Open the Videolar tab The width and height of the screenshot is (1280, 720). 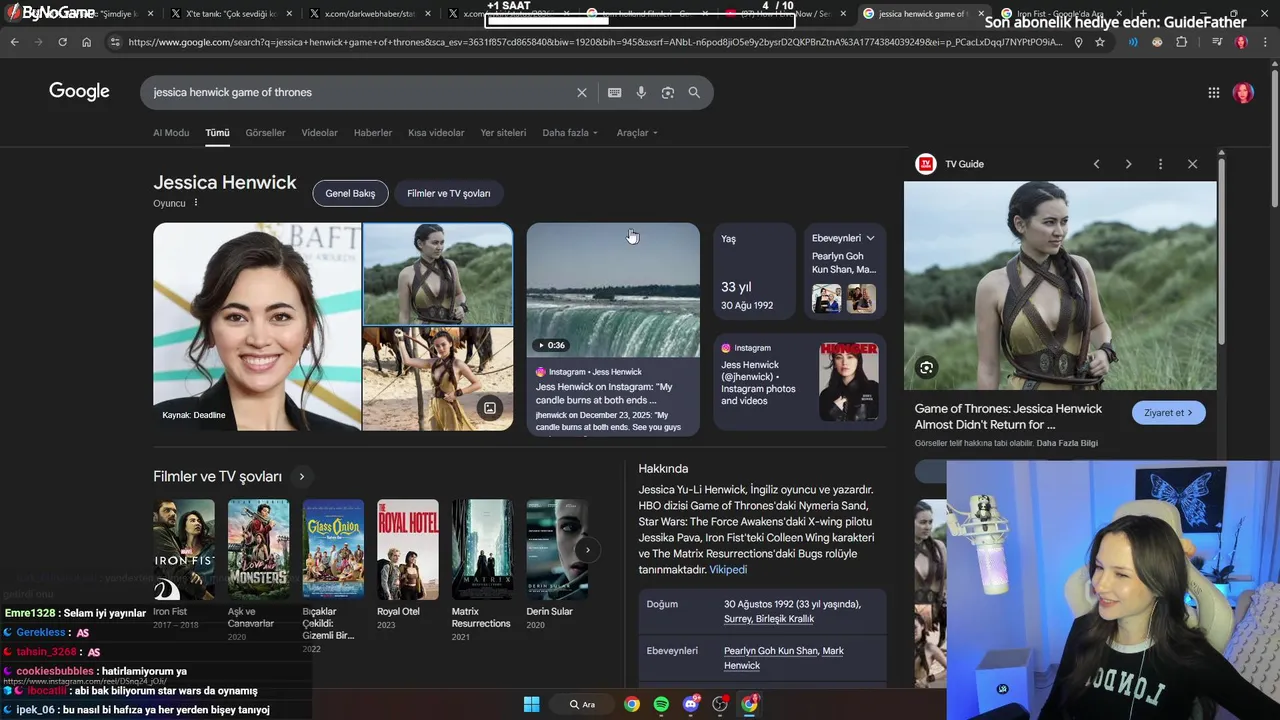(x=319, y=133)
